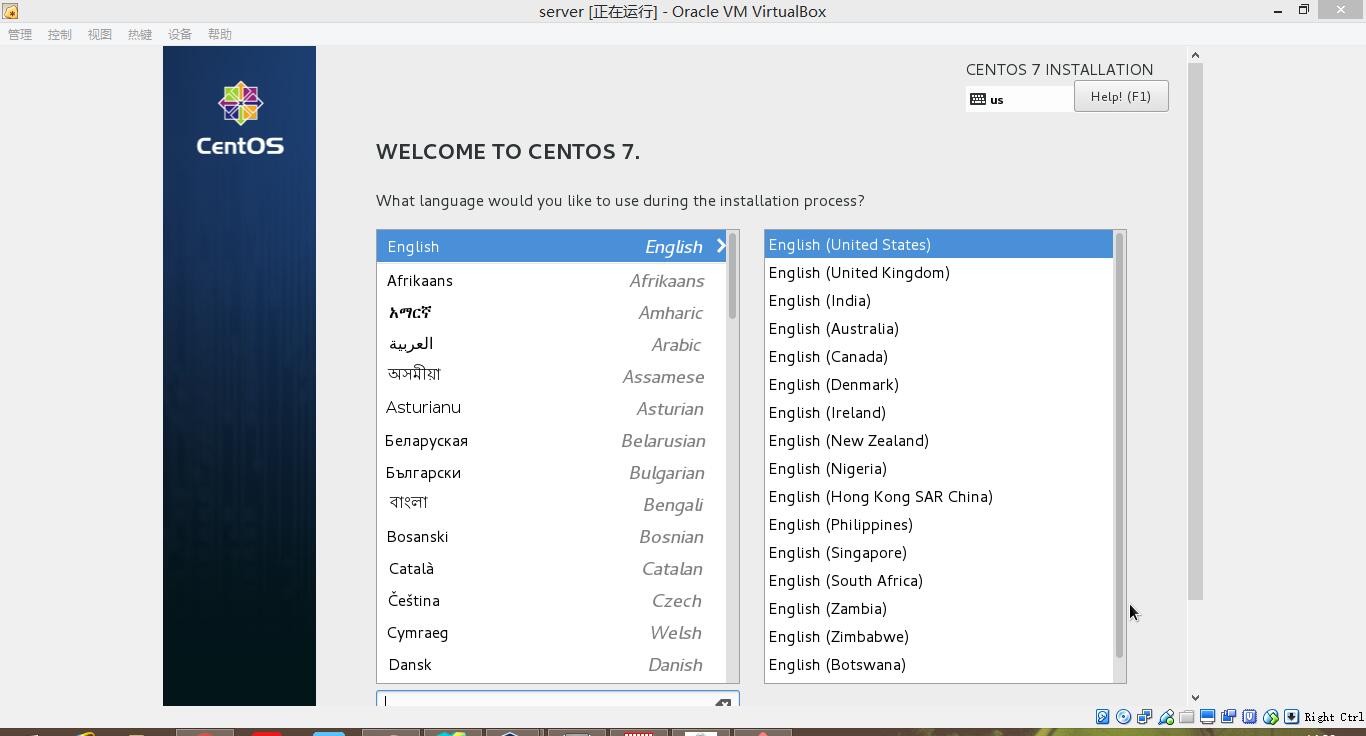Open the network adapters status icon

click(1144, 716)
